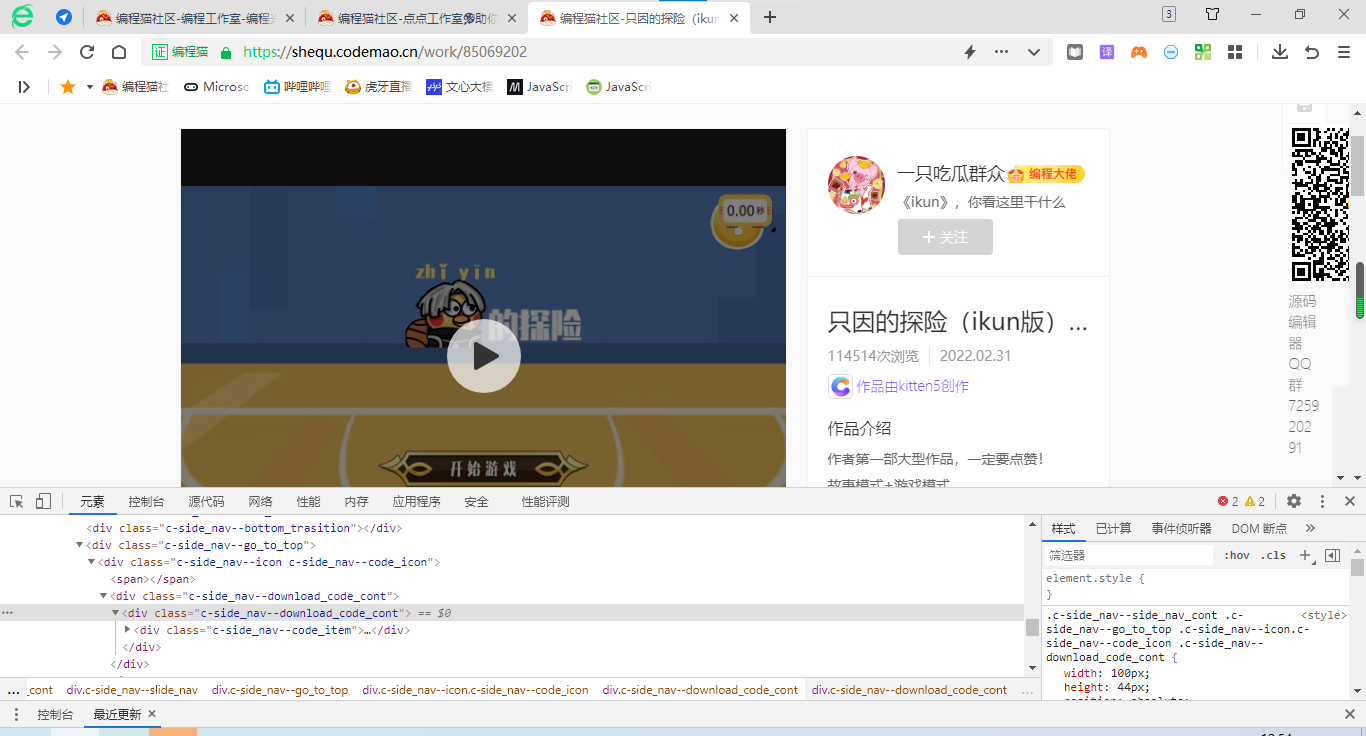
Task: Open the tab count indicator showing 3
Action: 1169,14
